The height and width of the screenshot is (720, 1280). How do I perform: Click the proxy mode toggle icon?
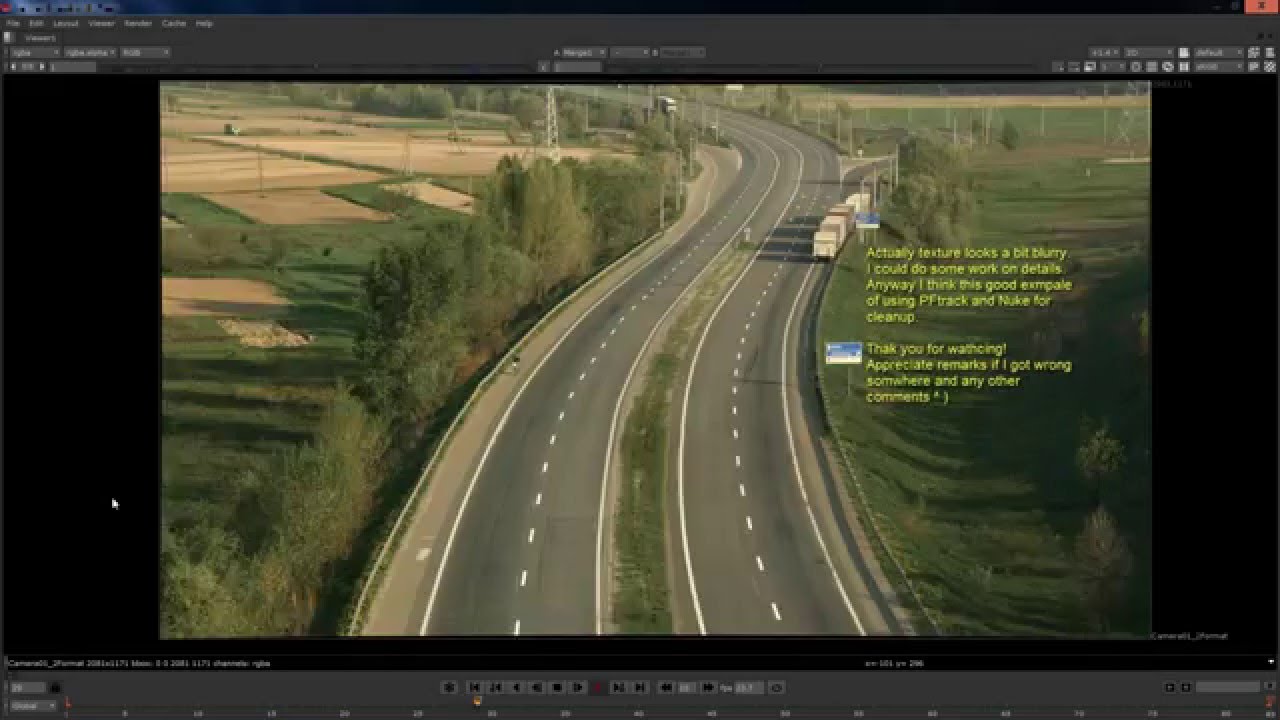[1092, 67]
